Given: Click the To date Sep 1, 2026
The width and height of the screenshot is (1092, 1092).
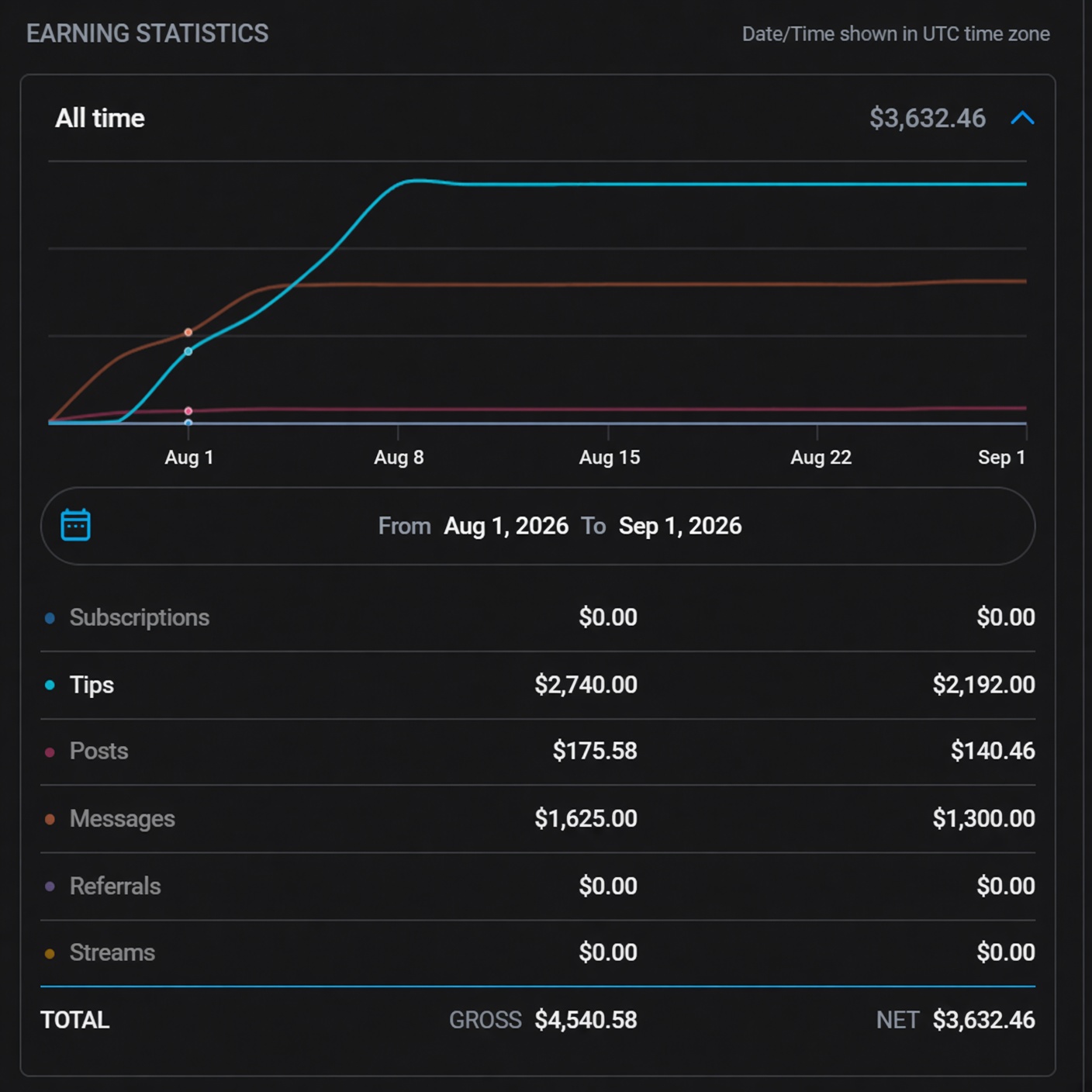Looking at the screenshot, I should point(680,526).
